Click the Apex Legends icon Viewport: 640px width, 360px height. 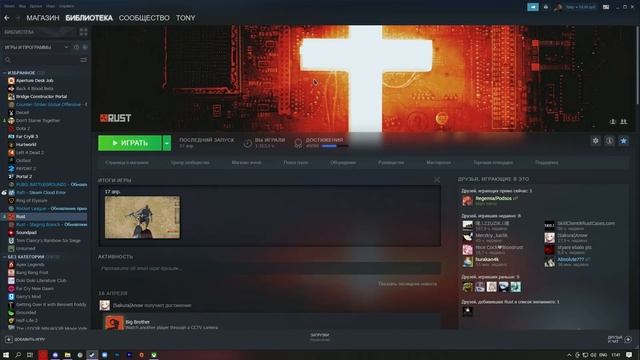coord(11,264)
